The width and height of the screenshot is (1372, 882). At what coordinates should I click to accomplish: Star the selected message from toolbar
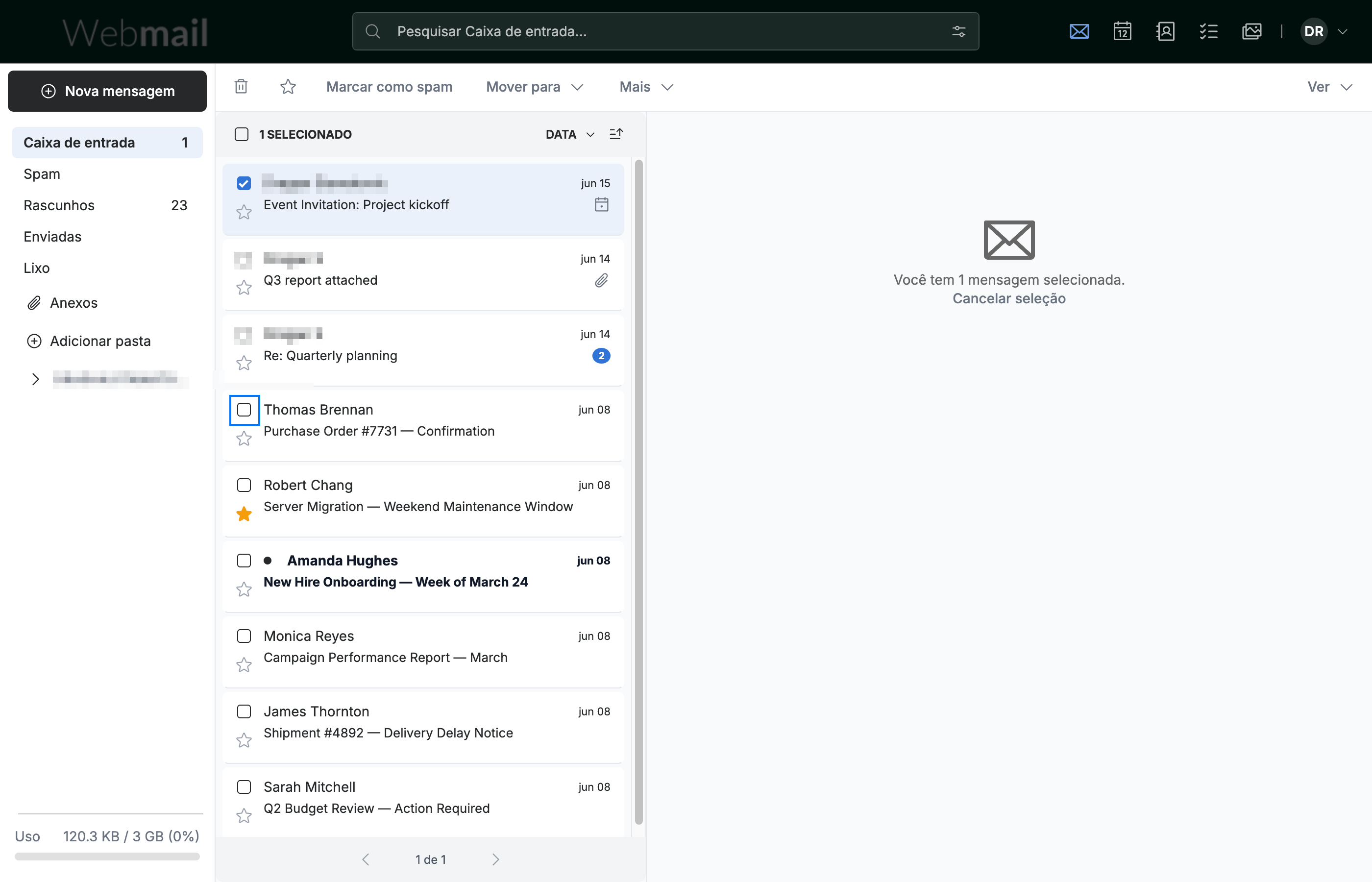[288, 86]
